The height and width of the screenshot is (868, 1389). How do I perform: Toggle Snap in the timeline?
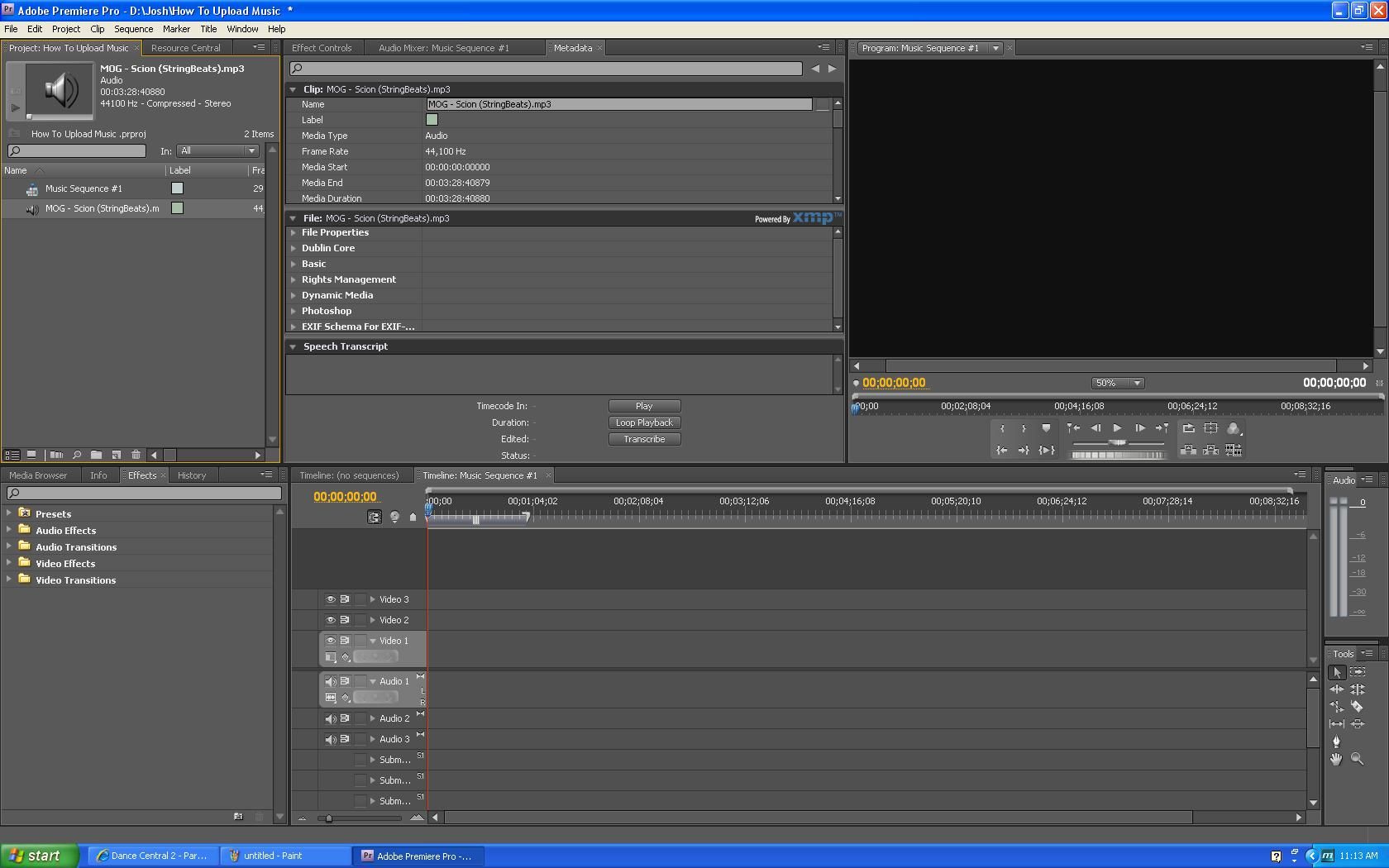pos(375,517)
